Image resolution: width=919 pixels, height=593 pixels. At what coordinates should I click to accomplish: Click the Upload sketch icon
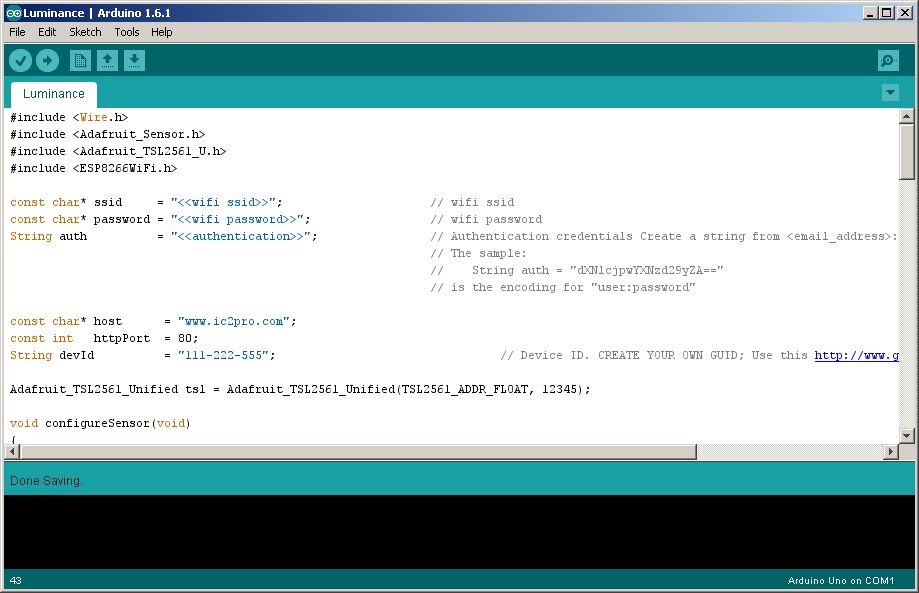47,60
